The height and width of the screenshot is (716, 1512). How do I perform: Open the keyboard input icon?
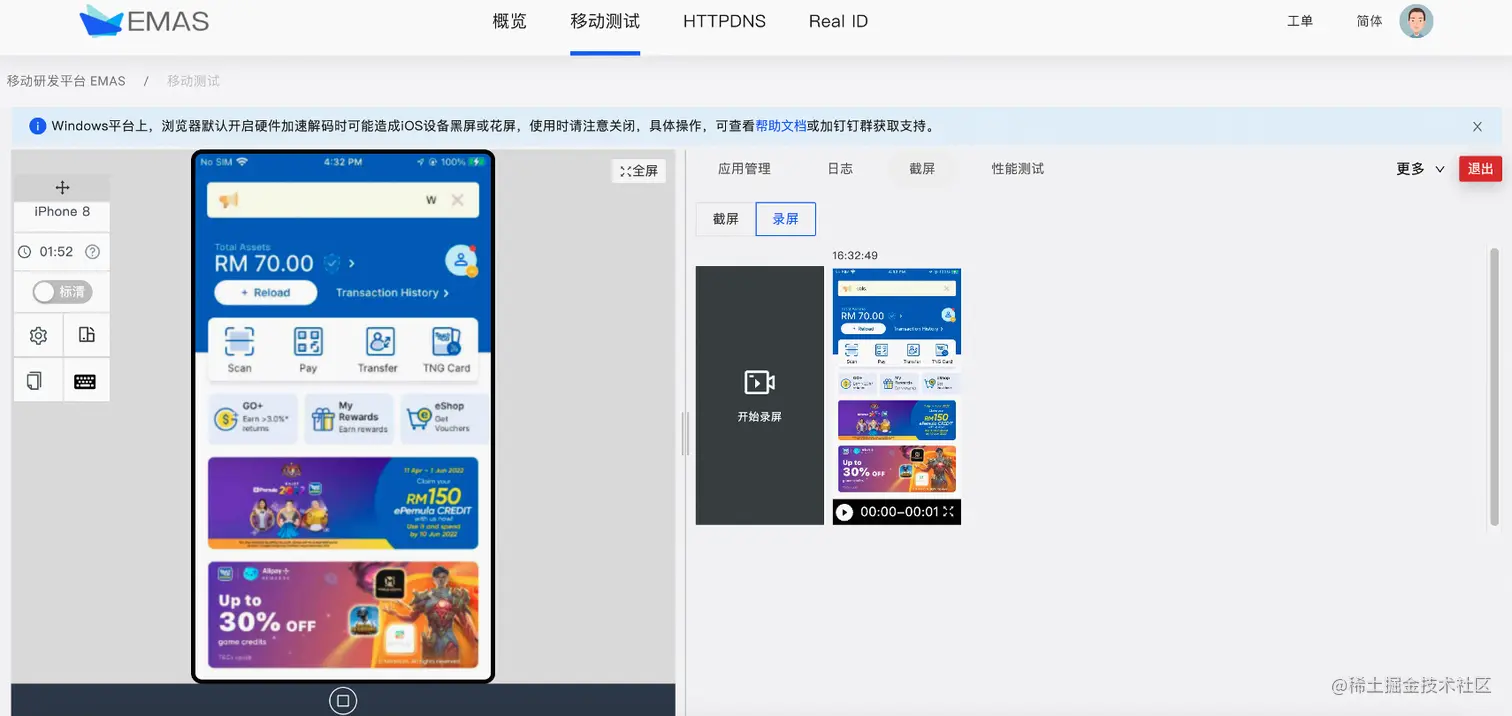tap(85, 381)
